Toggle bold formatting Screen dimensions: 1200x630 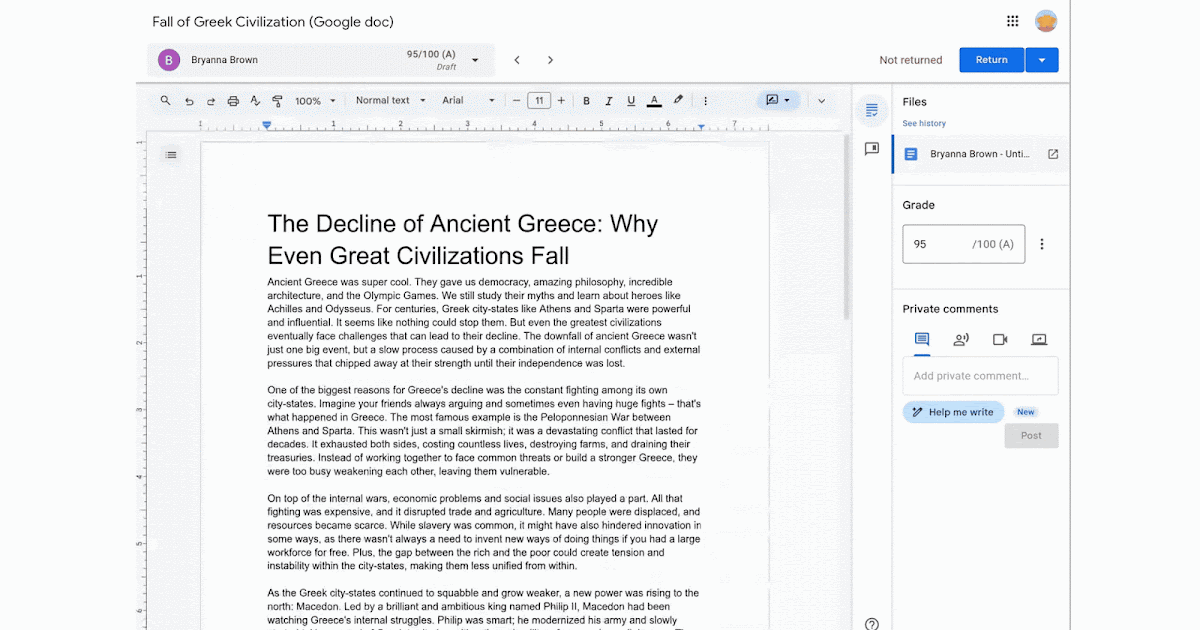[x=586, y=101]
